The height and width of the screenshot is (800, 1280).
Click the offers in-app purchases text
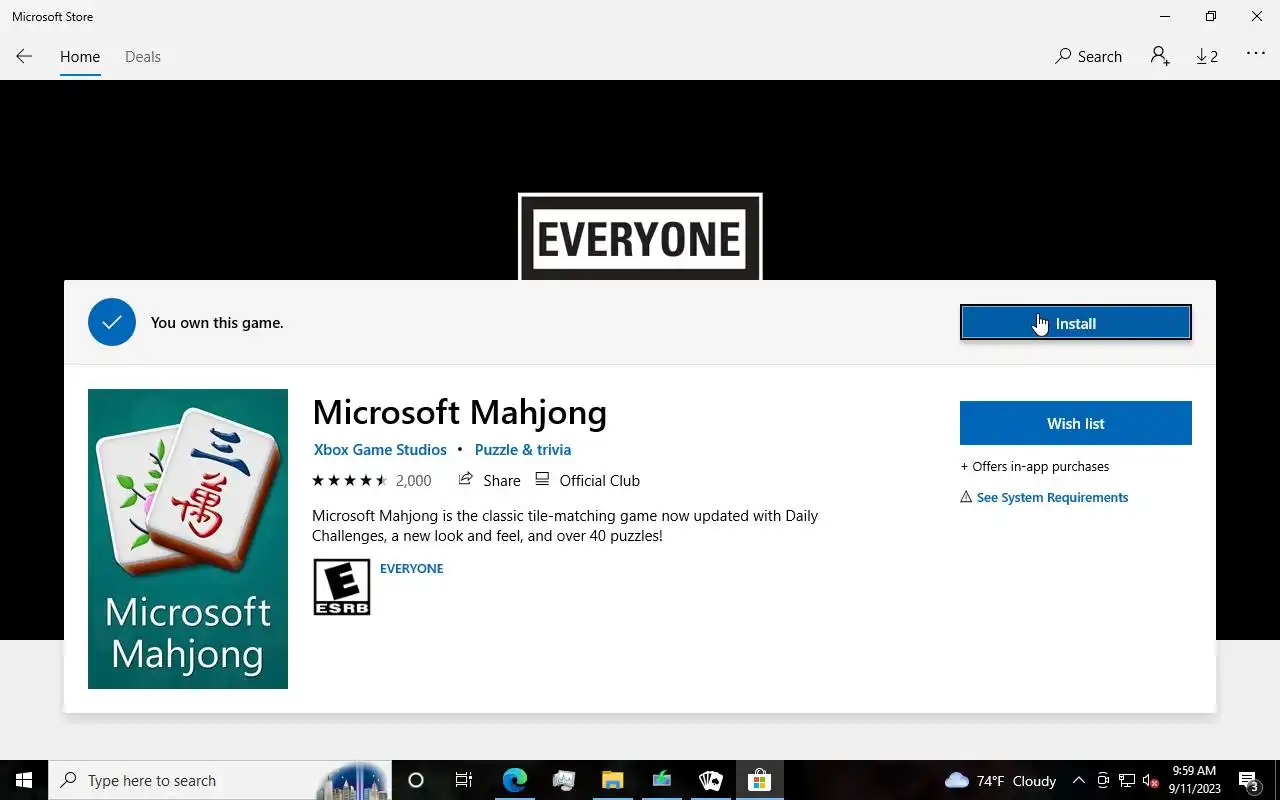1035,466
